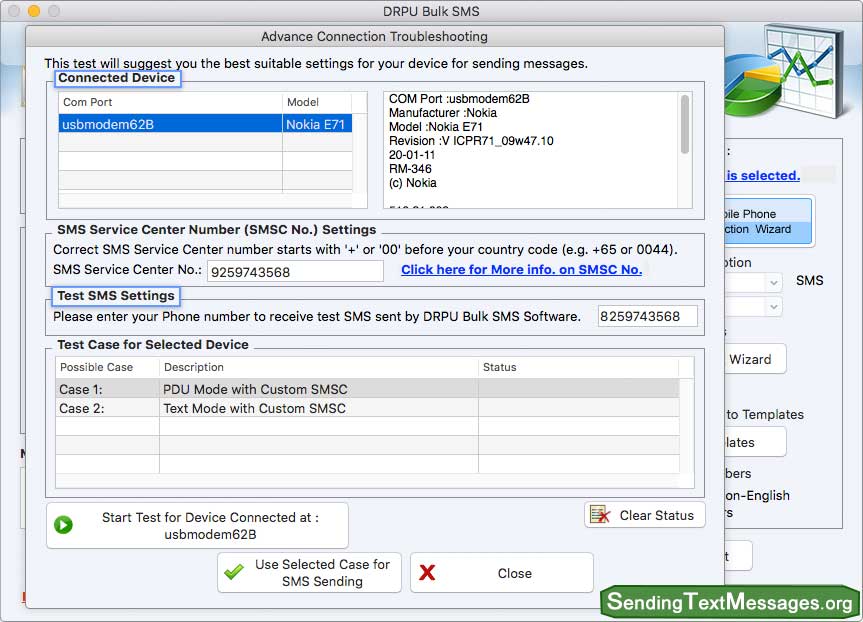Click the device info scrollbar
Image resolution: width=863 pixels, height=622 pixels.
click(685, 124)
